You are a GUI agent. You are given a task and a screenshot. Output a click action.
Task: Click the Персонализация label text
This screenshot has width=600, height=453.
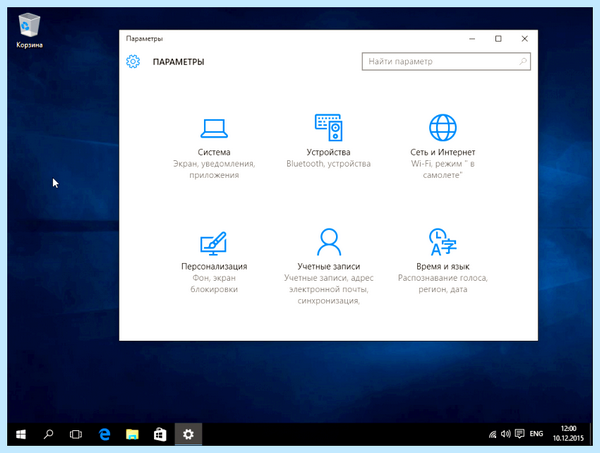tap(214, 267)
